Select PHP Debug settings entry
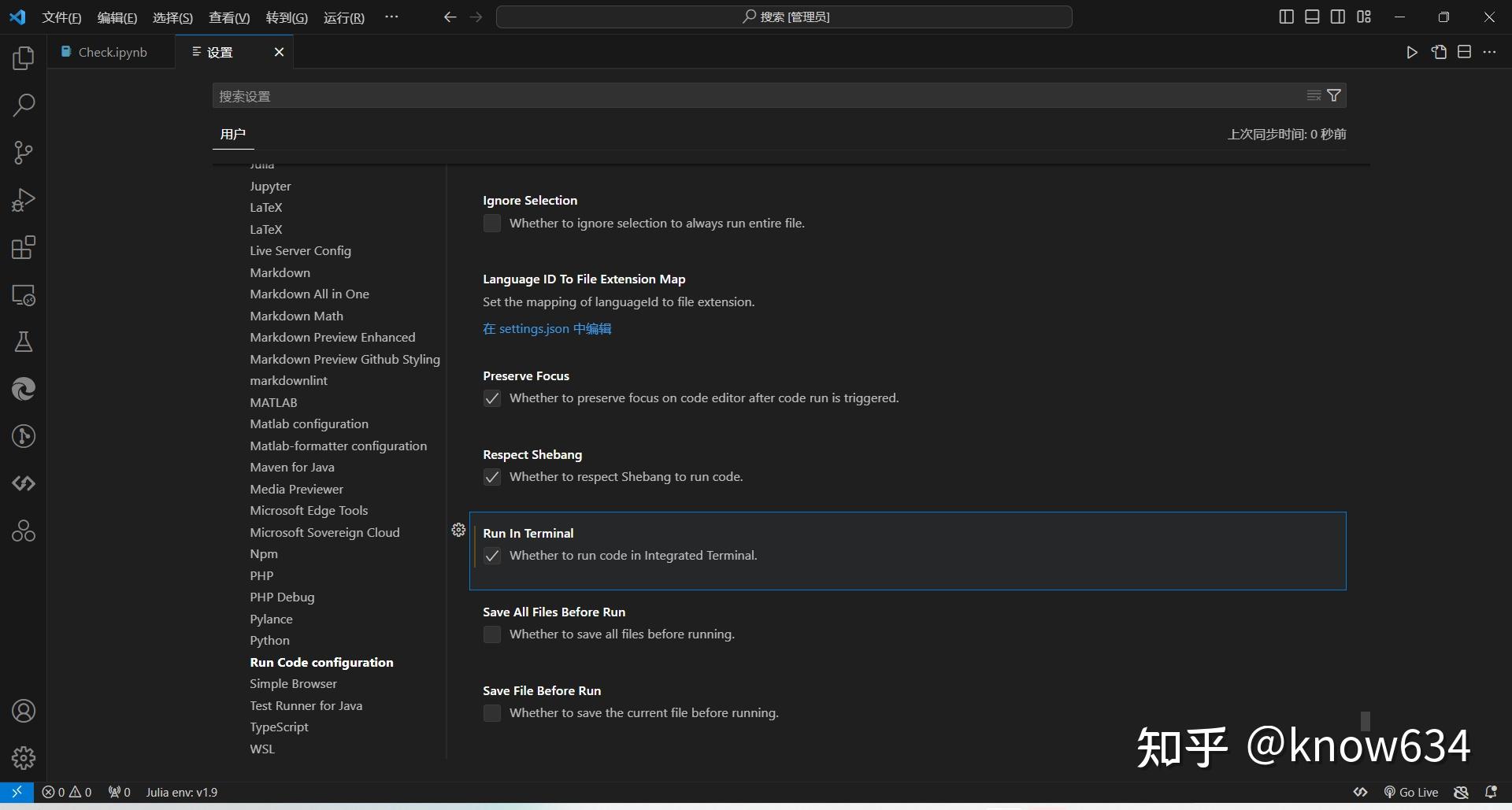 click(282, 597)
